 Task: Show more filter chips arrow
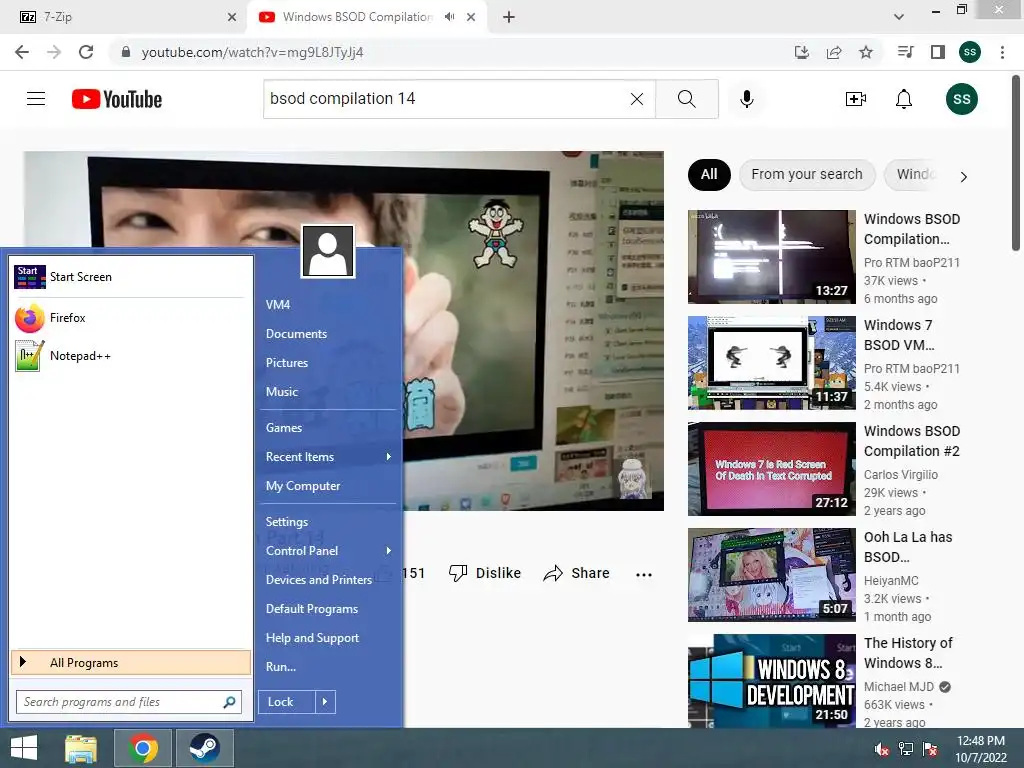click(x=963, y=176)
